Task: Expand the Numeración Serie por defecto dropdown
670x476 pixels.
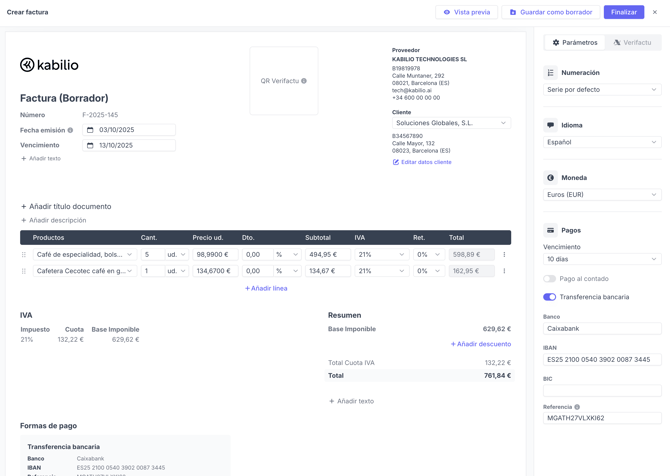Action: [x=602, y=90]
